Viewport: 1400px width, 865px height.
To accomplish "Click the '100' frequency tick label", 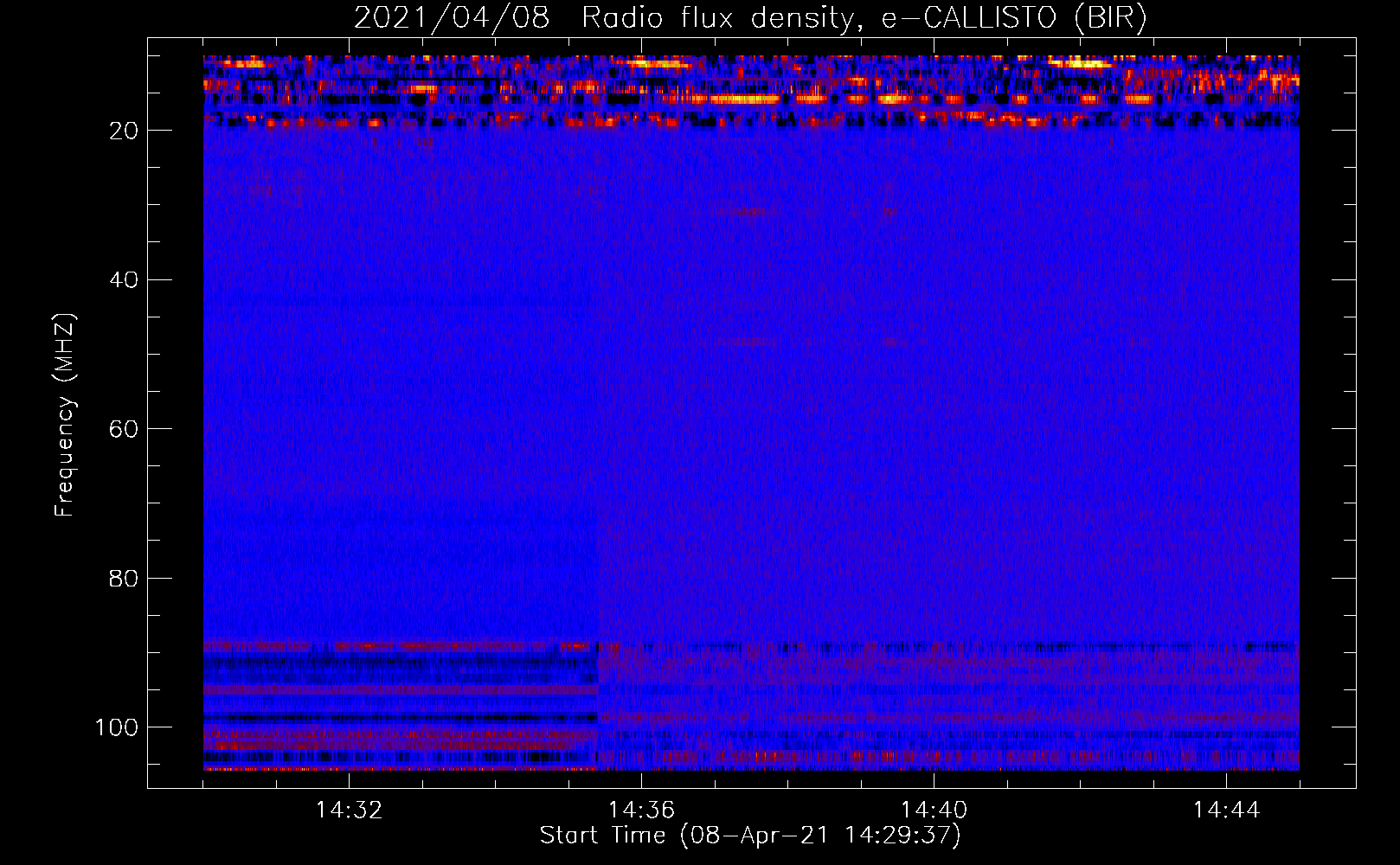I will (117, 727).
